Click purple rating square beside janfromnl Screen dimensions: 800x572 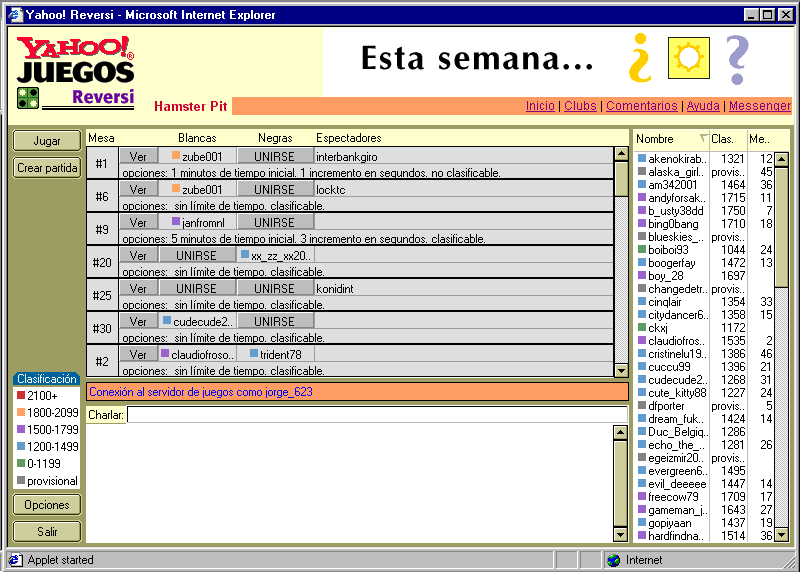click(x=176, y=221)
